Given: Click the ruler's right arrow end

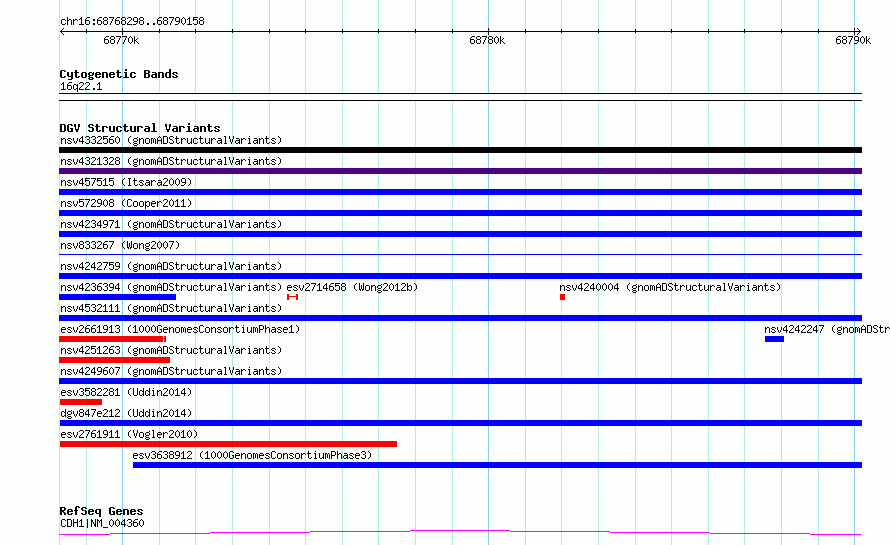Looking at the screenshot, I should [858, 32].
